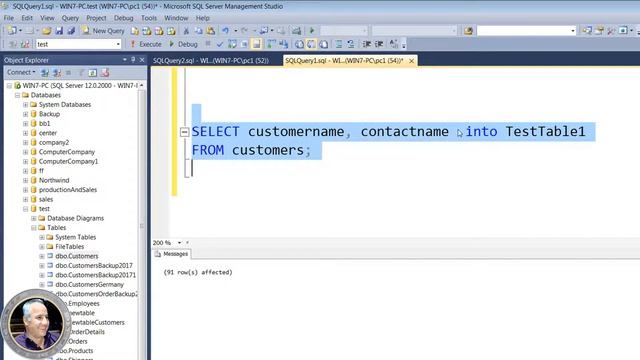Collapse the Databases folder node
This screenshot has height=360, width=640.
click(17, 95)
